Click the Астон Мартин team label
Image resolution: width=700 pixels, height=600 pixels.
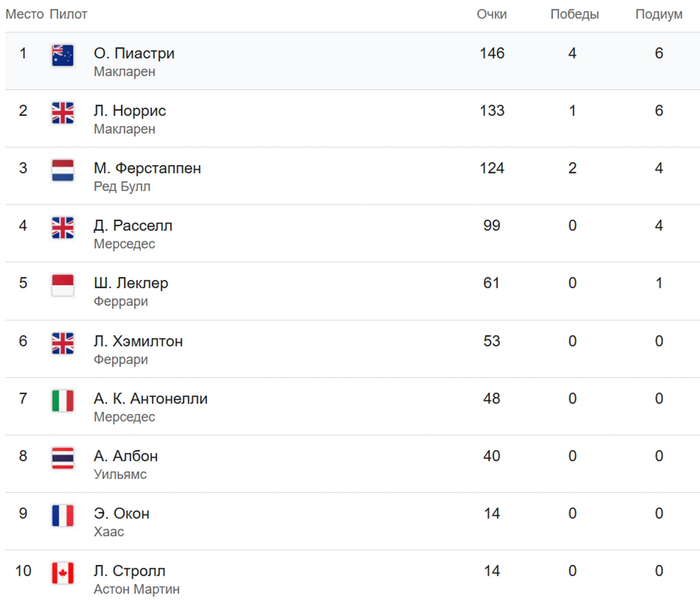[136, 590]
